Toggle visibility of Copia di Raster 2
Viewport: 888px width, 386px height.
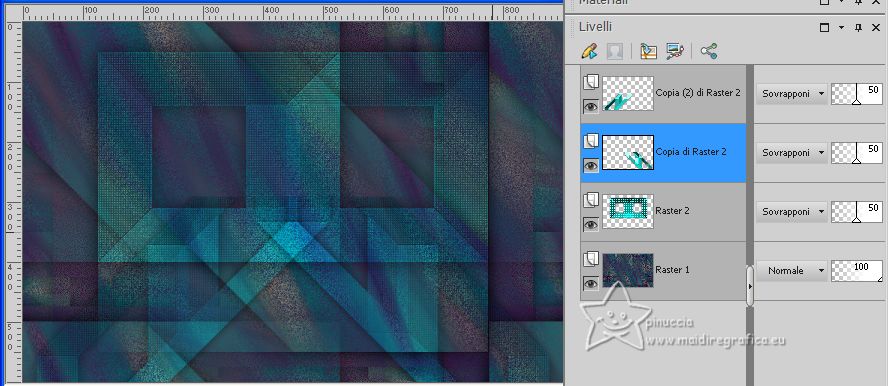pos(591,165)
